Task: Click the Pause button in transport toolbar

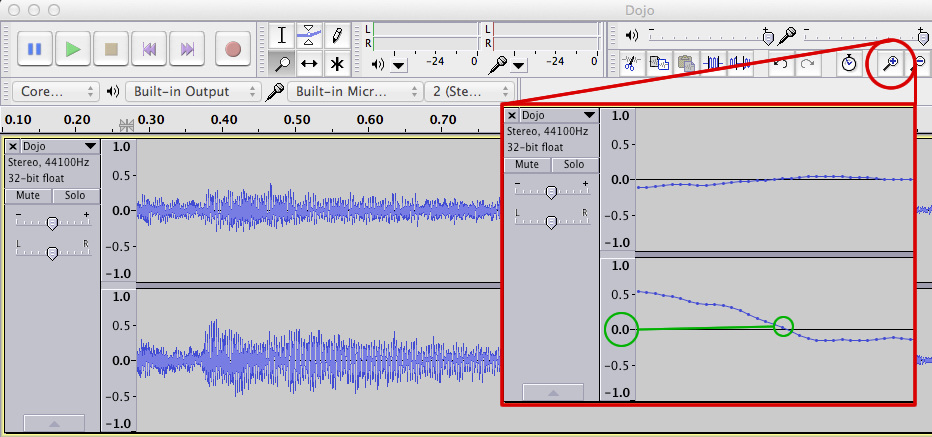Action: 35,48
